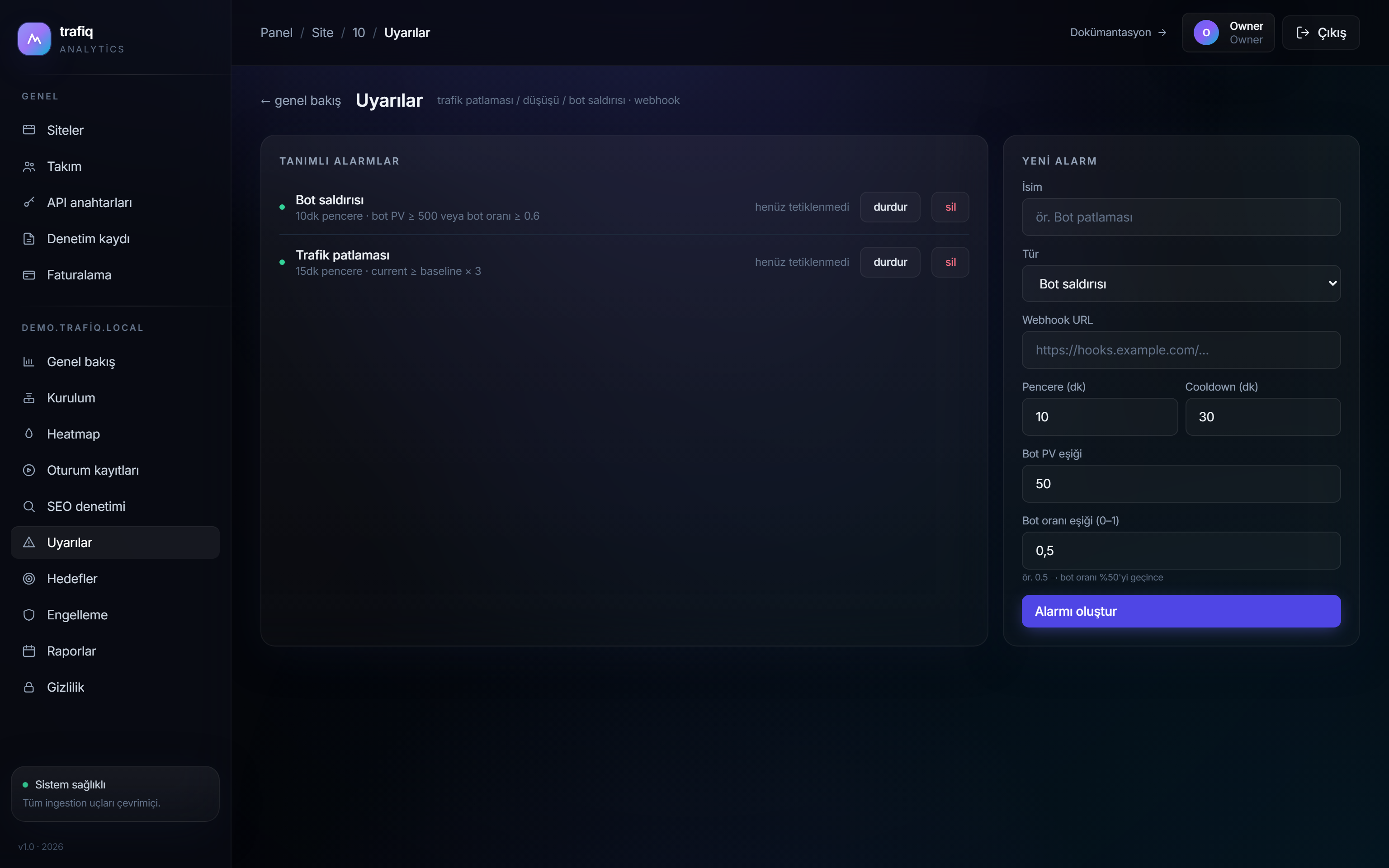This screenshot has width=1389, height=868.
Task: Delete Bot saldırısı alarm with sil
Action: [x=950, y=207]
